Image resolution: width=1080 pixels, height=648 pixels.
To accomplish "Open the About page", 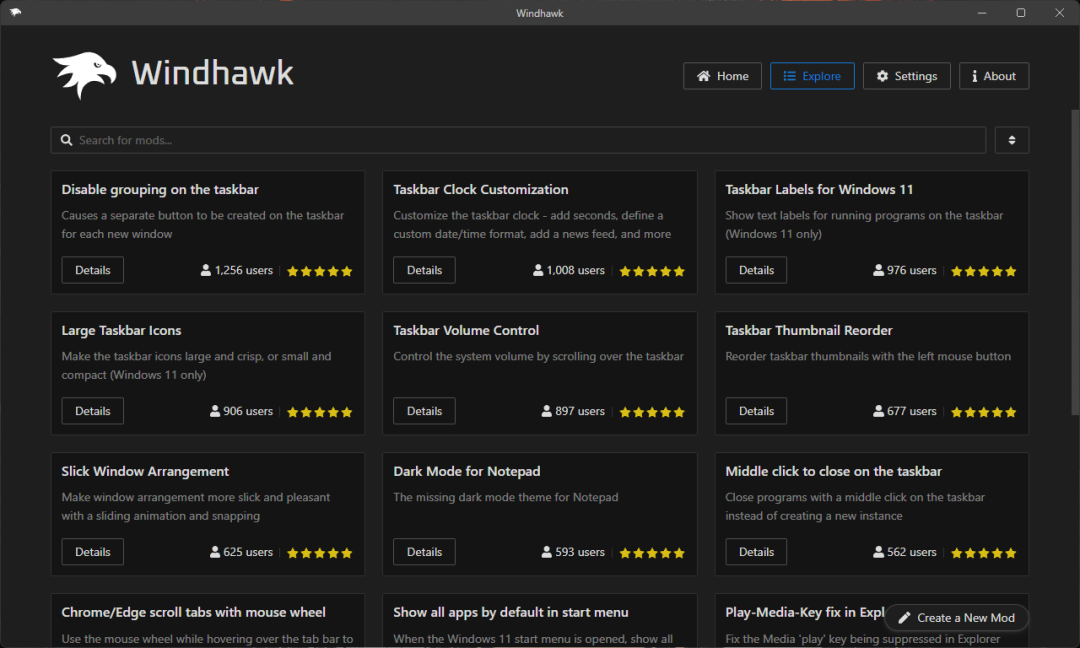I will pos(994,76).
